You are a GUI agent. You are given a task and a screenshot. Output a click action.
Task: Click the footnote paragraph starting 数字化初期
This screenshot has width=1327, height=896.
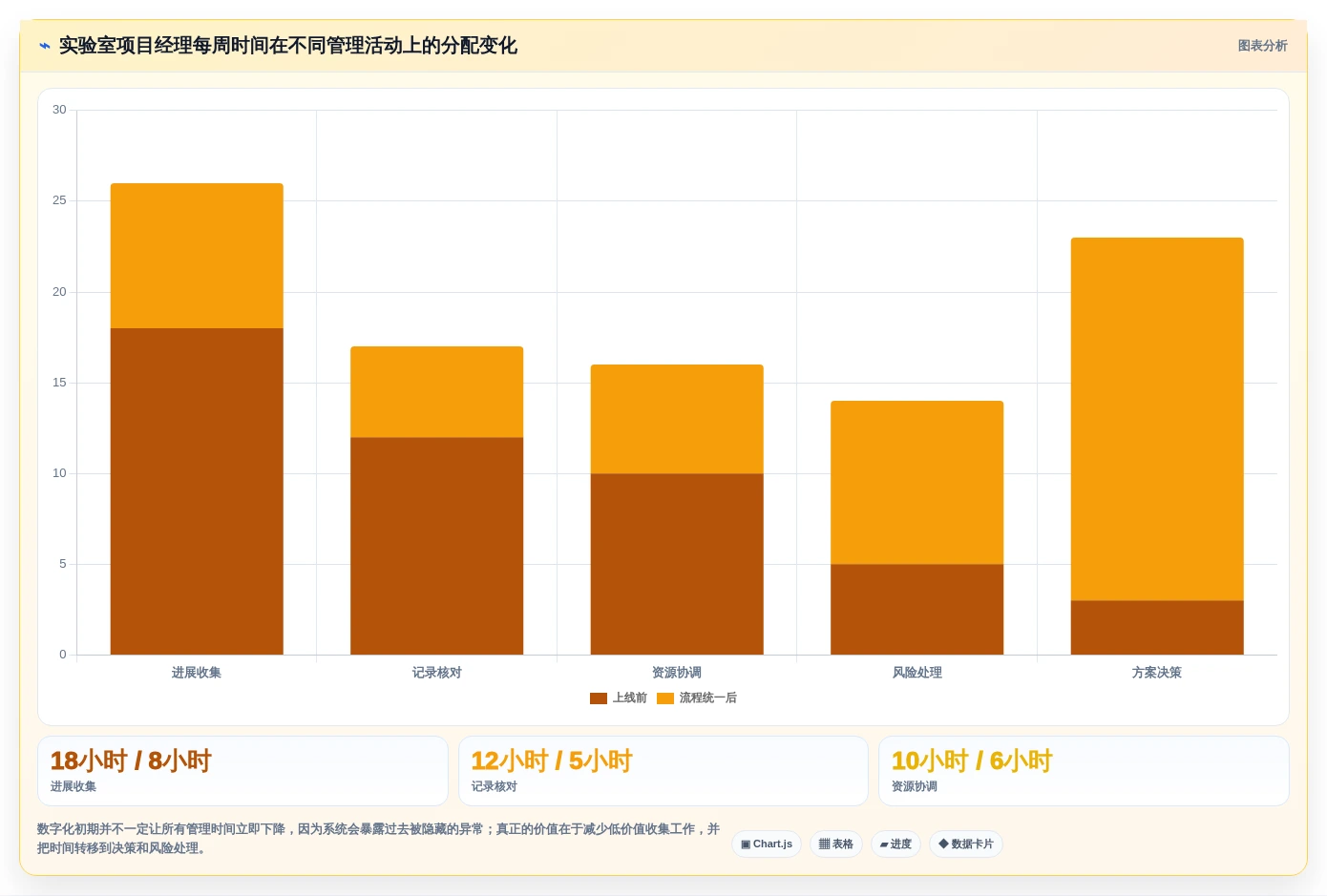click(379, 839)
